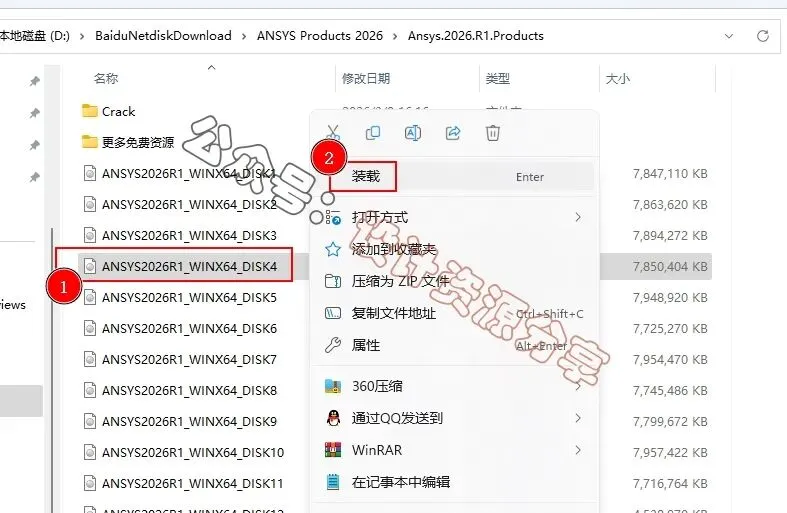Image resolution: width=787 pixels, height=513 pixels.
Task: Sort by the 类型 column header
Action: (x=498, y=78)
